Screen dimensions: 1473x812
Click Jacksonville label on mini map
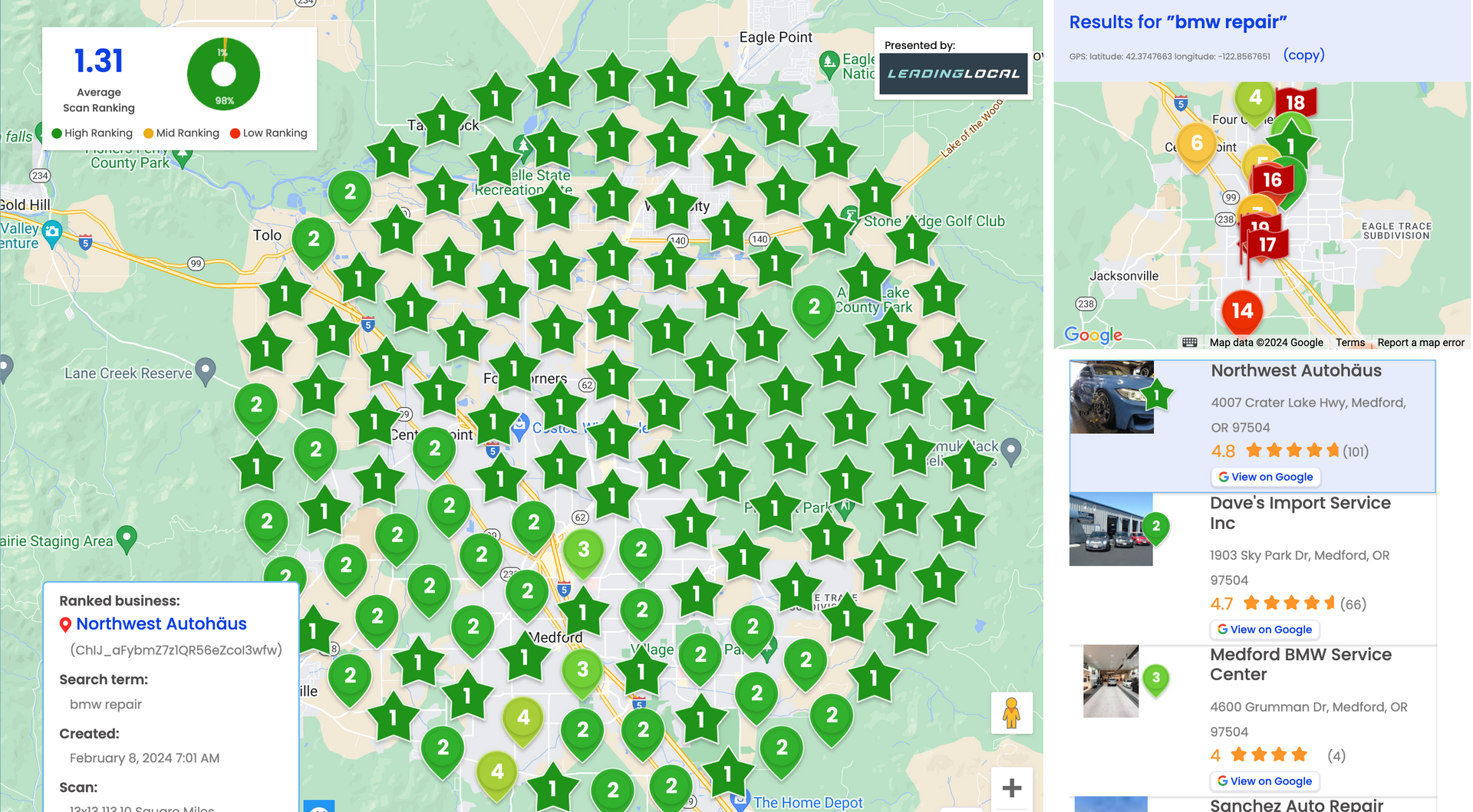point(1124,276)
